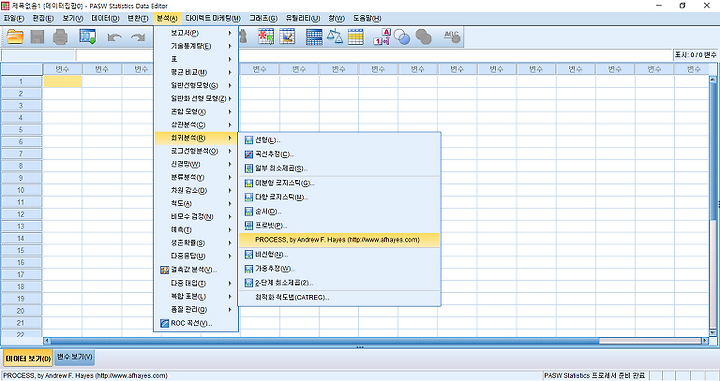Screen dimensions: 720x381
Task: Click the 선형(L) regression icon
Action: click(249, 140)
